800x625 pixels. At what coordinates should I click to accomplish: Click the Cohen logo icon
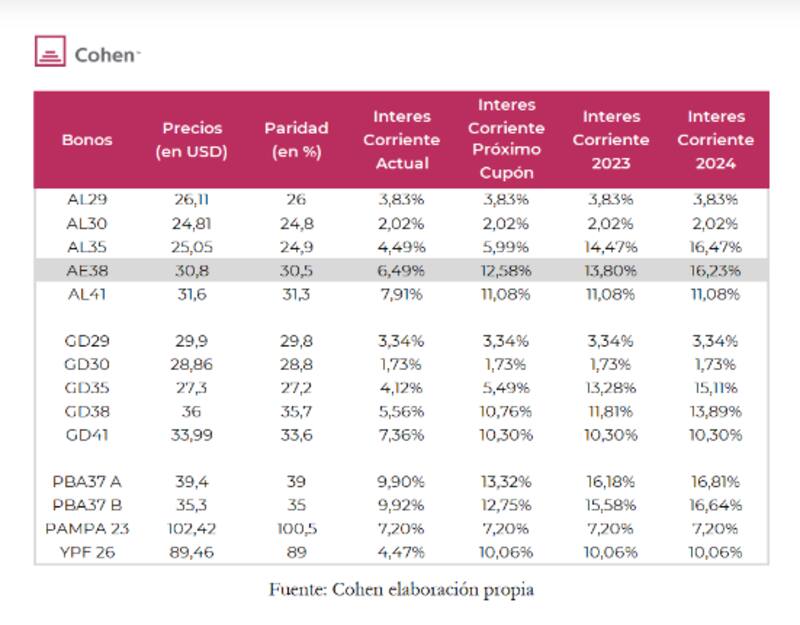(50, 51)
